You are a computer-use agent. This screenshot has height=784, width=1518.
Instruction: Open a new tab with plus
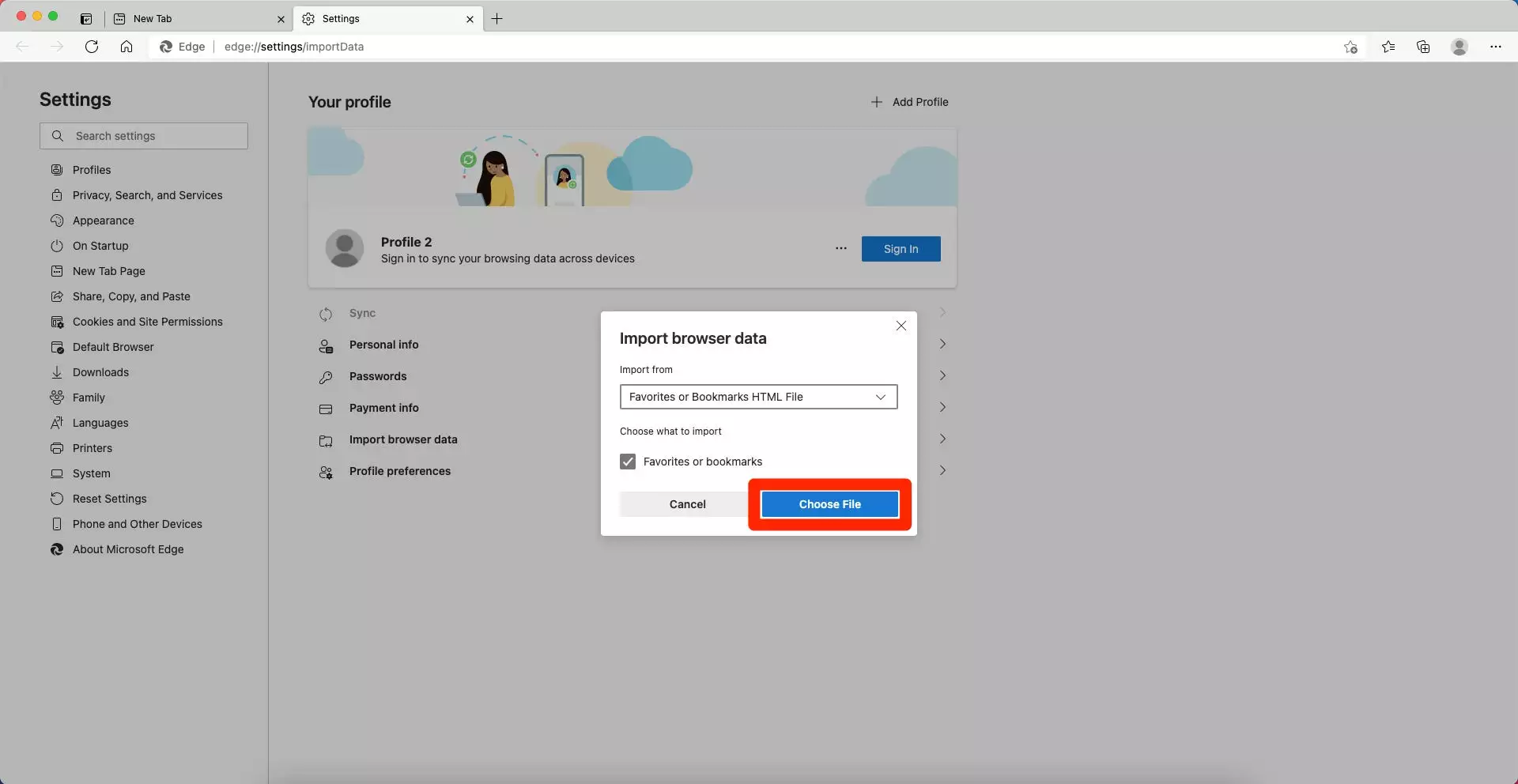(x=497, y=19)
